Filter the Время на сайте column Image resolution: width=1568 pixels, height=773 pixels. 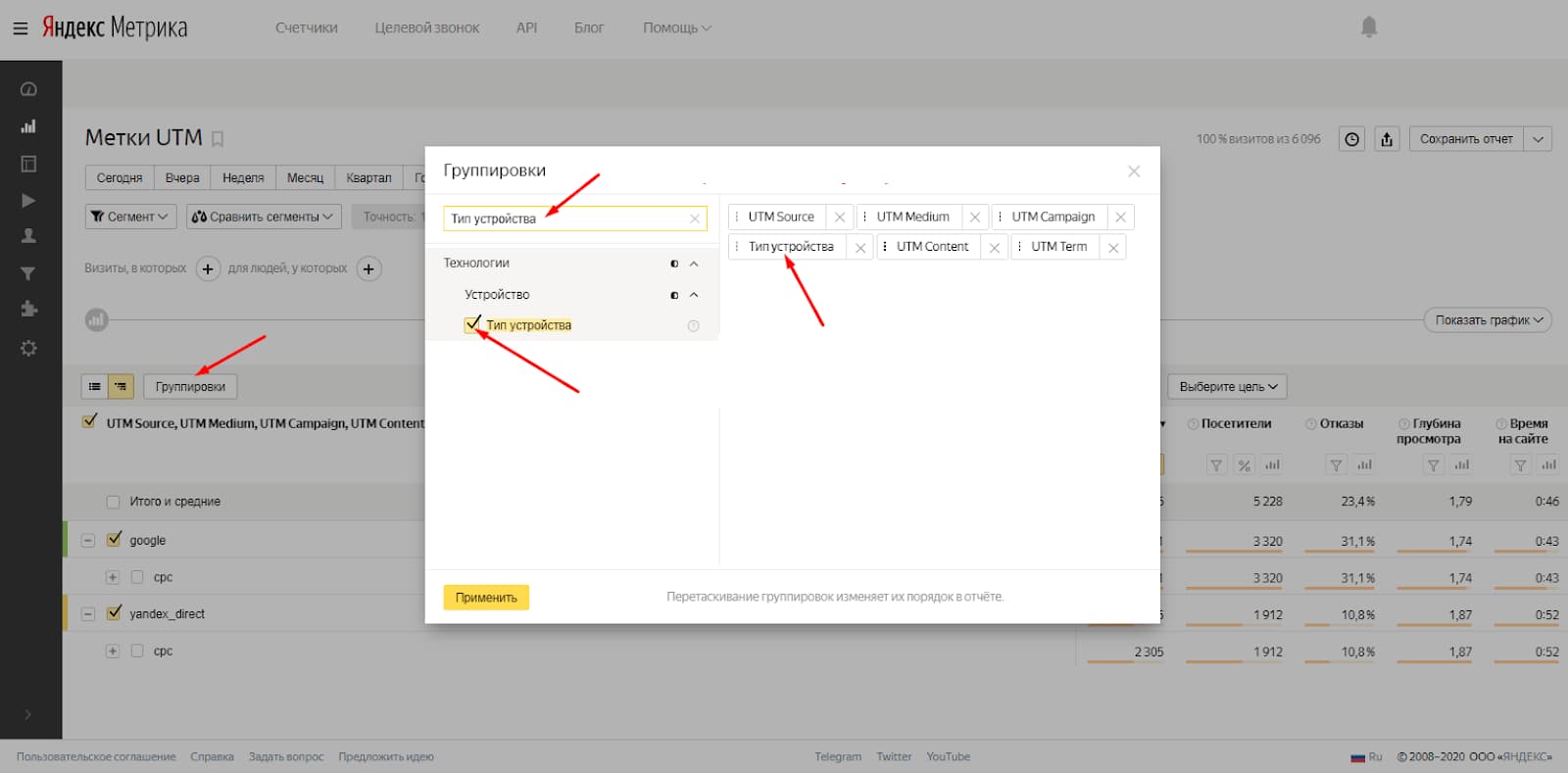pyautogui.click(x=1521, y=465)
